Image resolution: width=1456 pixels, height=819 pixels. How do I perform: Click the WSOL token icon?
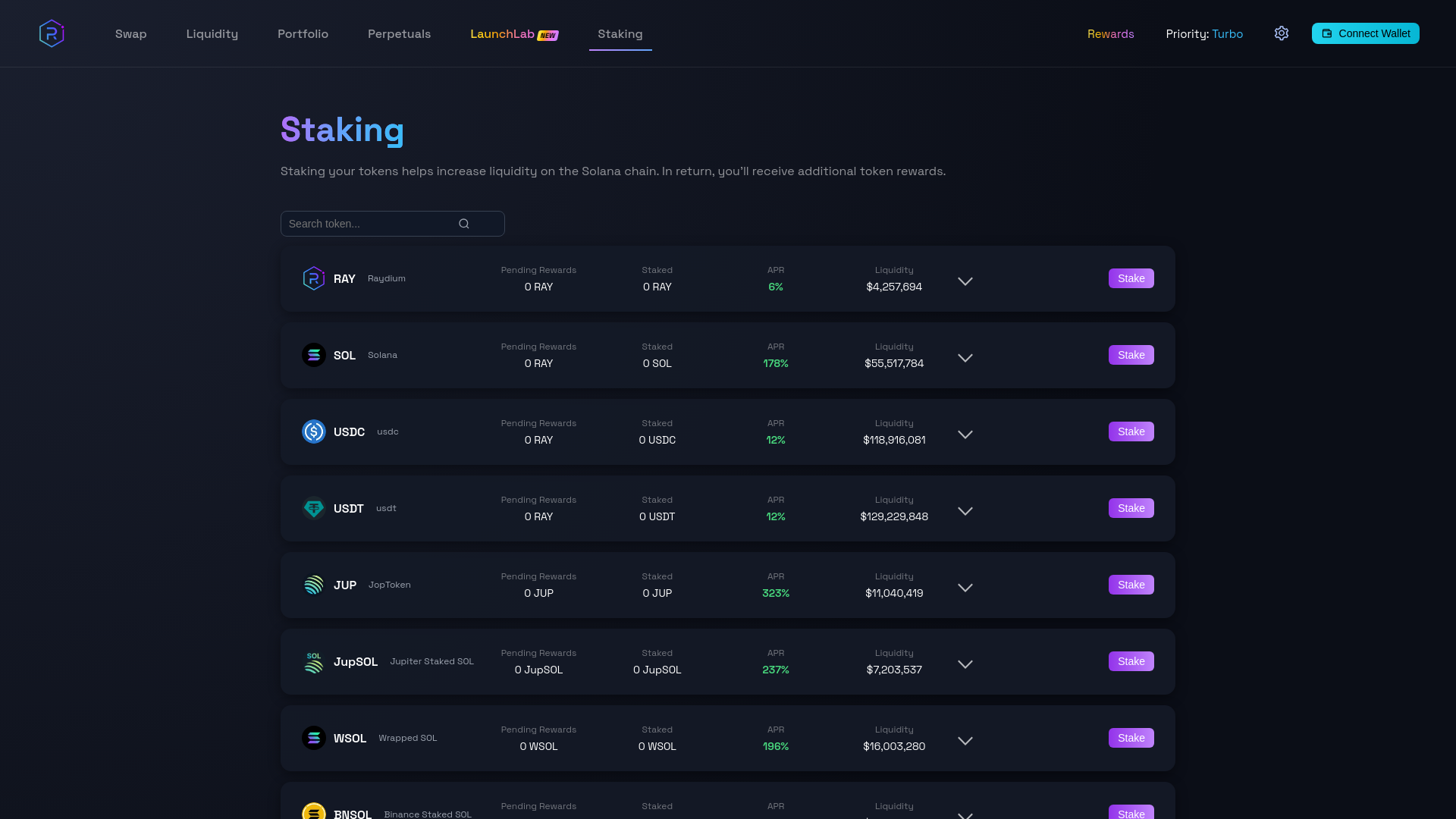pos(314,738)
